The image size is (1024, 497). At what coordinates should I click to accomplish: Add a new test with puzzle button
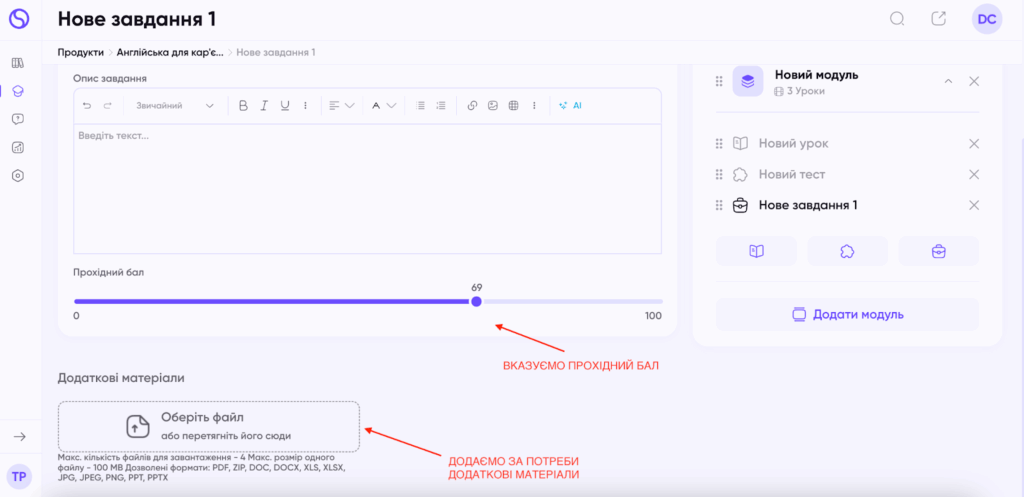(x=847, y=251)
